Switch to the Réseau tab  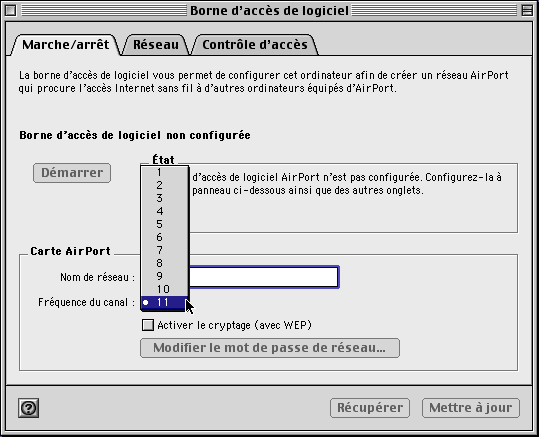pos(156,45)
